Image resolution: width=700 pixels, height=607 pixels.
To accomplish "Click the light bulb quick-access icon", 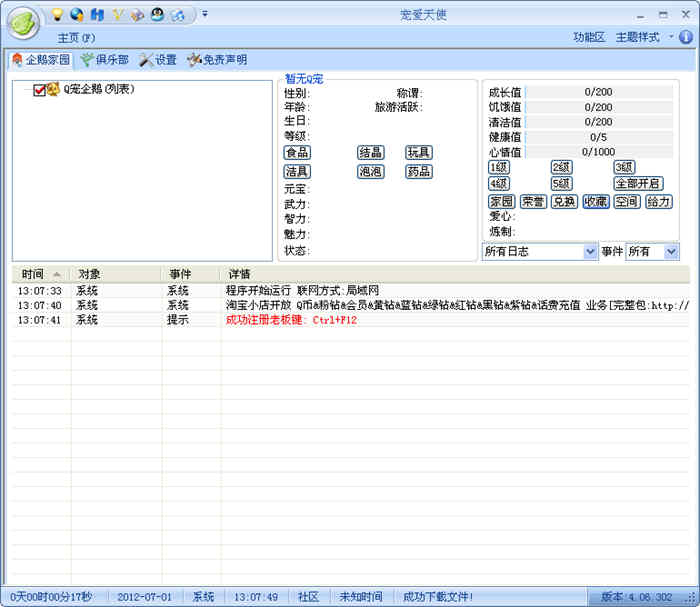I will [57, 15].
